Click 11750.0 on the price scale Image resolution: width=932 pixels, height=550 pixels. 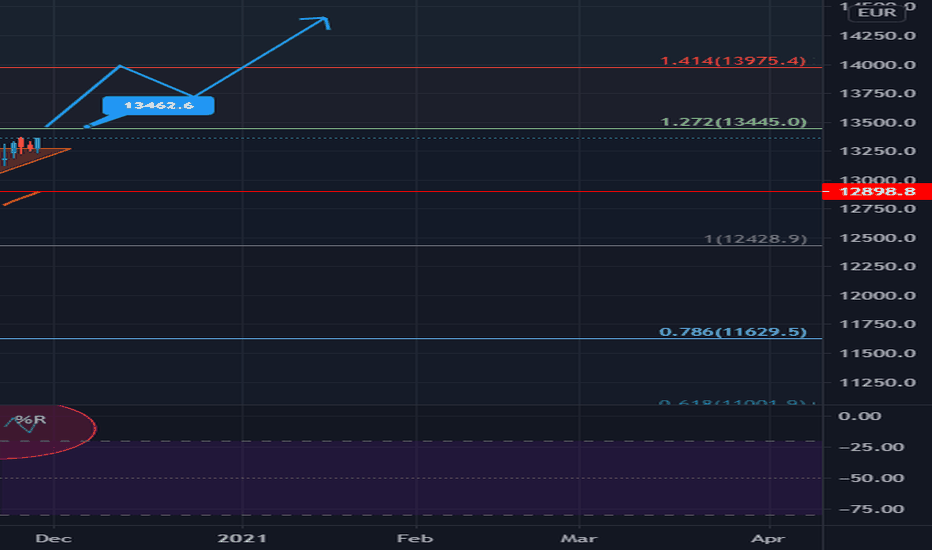click(877, 324)
